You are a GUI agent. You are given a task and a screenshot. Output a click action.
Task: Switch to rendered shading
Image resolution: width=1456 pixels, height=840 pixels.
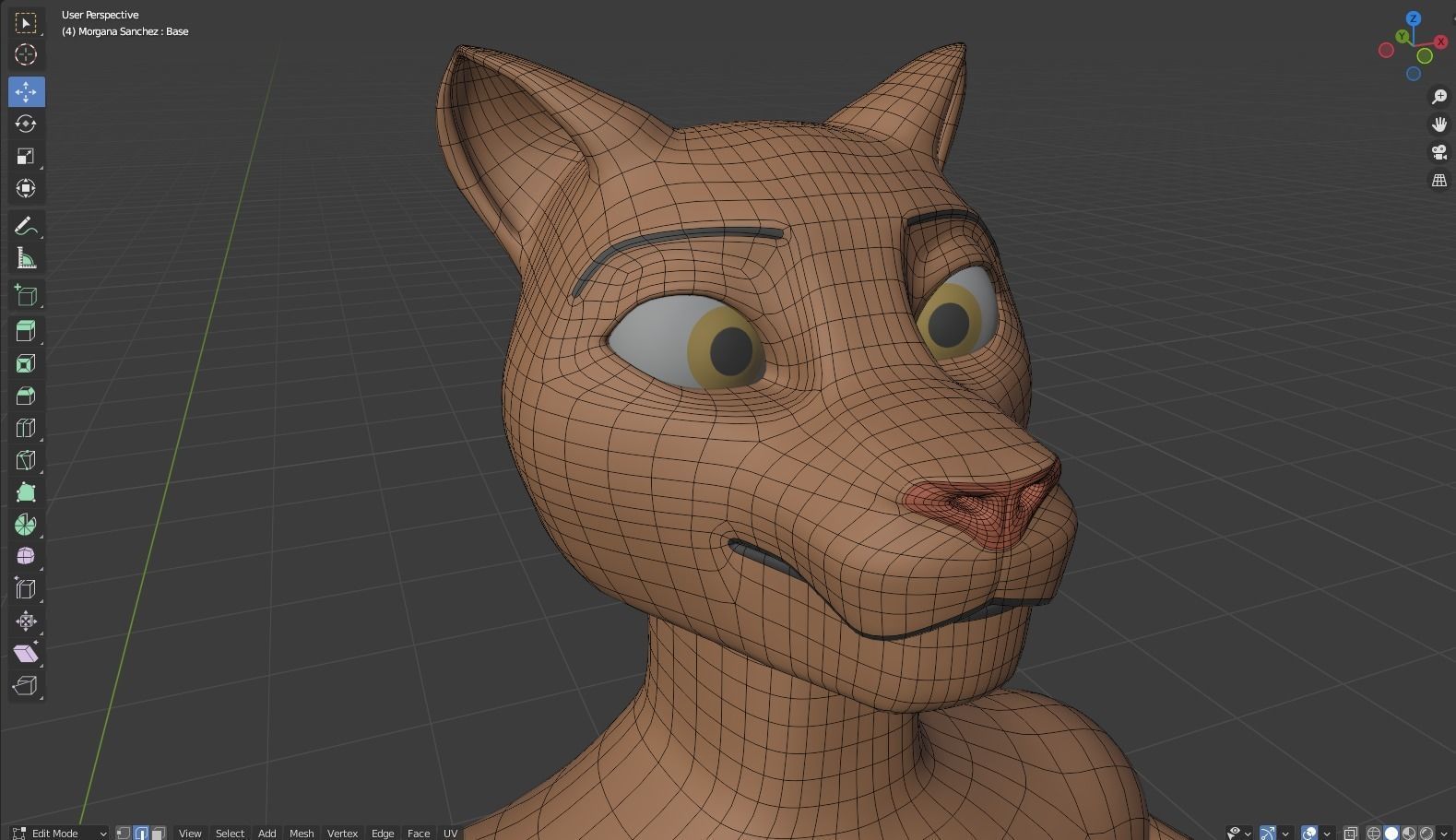[x=1426, y=833]
